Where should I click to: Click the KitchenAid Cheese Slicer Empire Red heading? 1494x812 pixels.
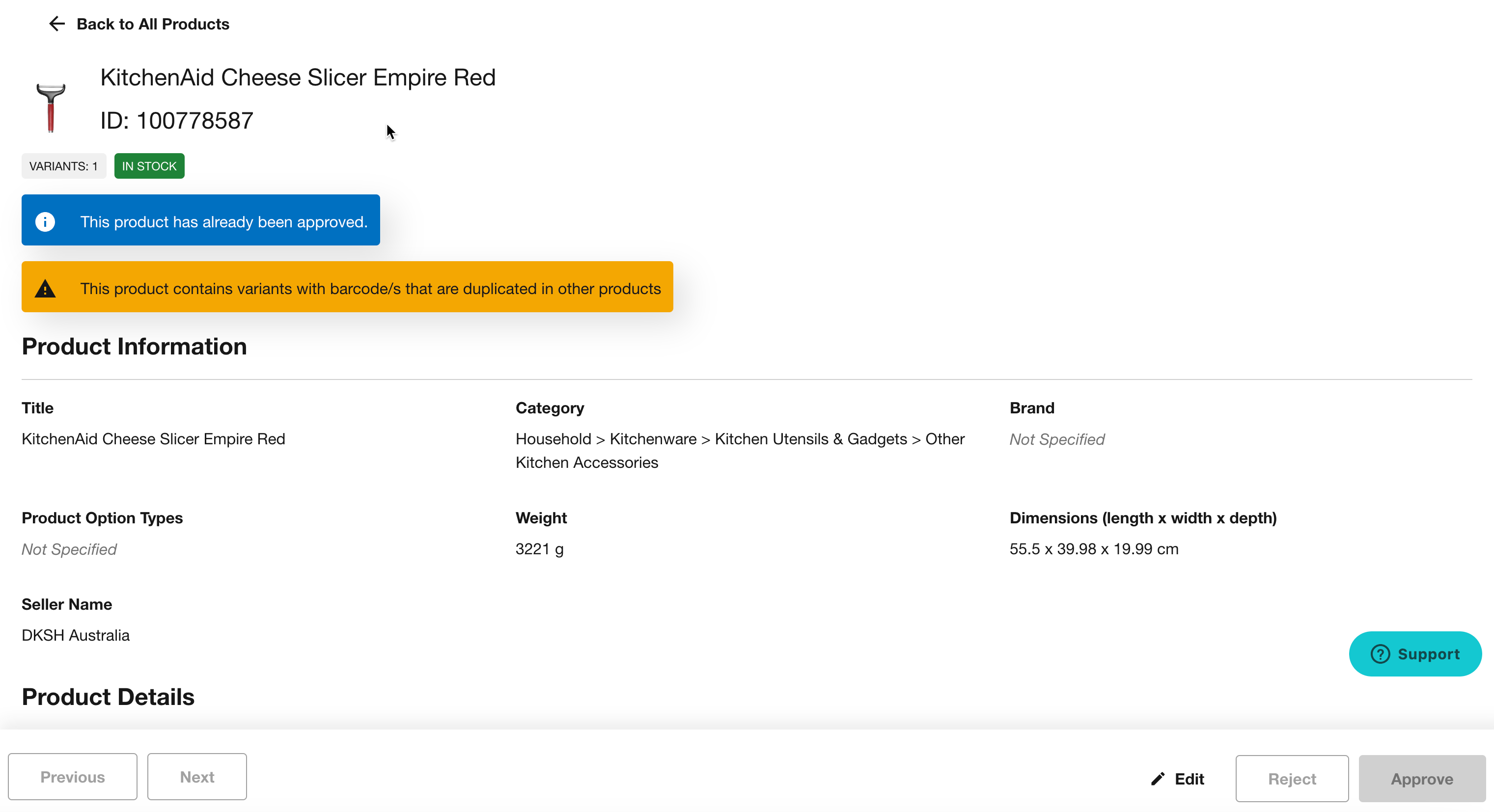point(298,77)
